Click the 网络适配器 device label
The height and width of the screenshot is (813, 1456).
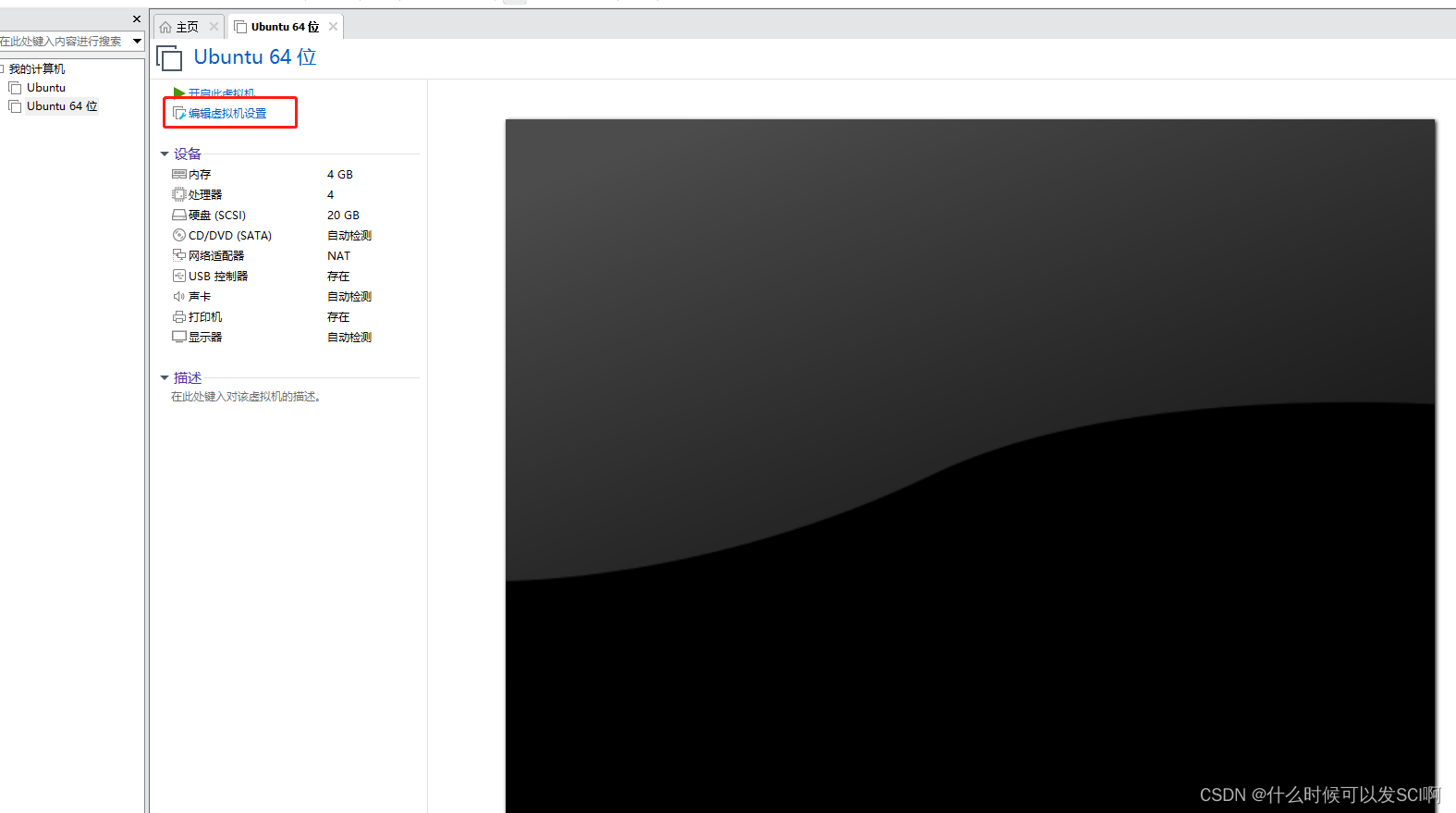216,255
